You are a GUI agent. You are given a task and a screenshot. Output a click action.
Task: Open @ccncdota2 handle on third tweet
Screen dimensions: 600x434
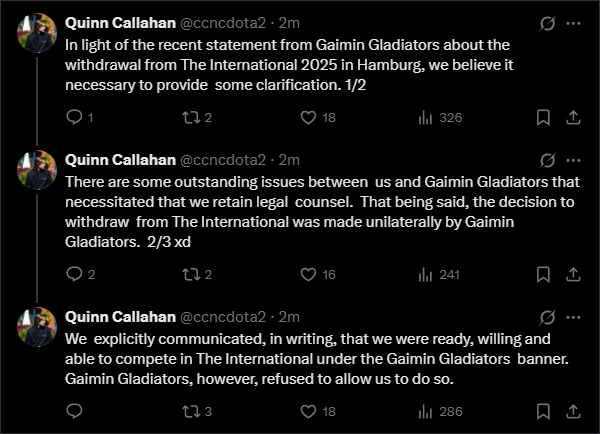[223, 317]
